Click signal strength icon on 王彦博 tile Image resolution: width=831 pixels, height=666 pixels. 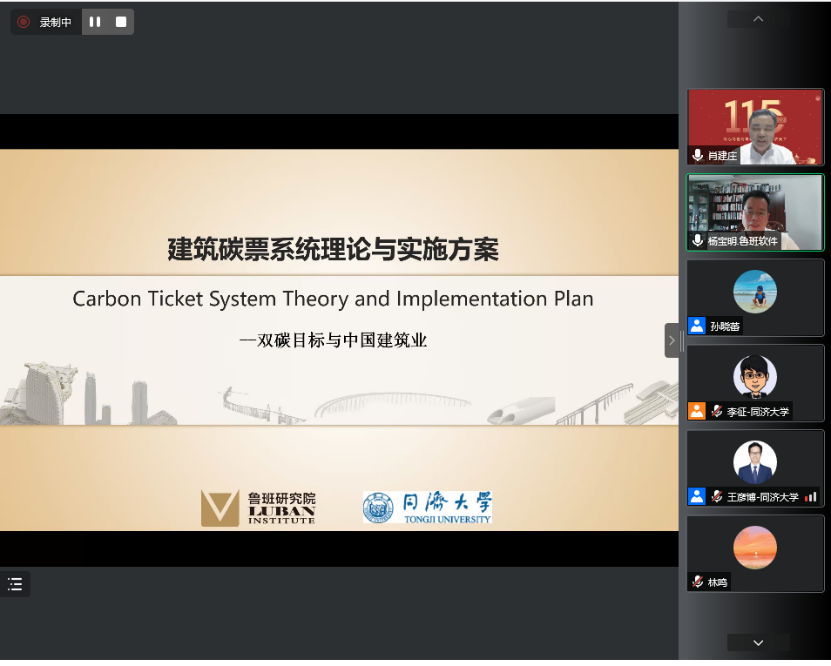tap(810, 496)
